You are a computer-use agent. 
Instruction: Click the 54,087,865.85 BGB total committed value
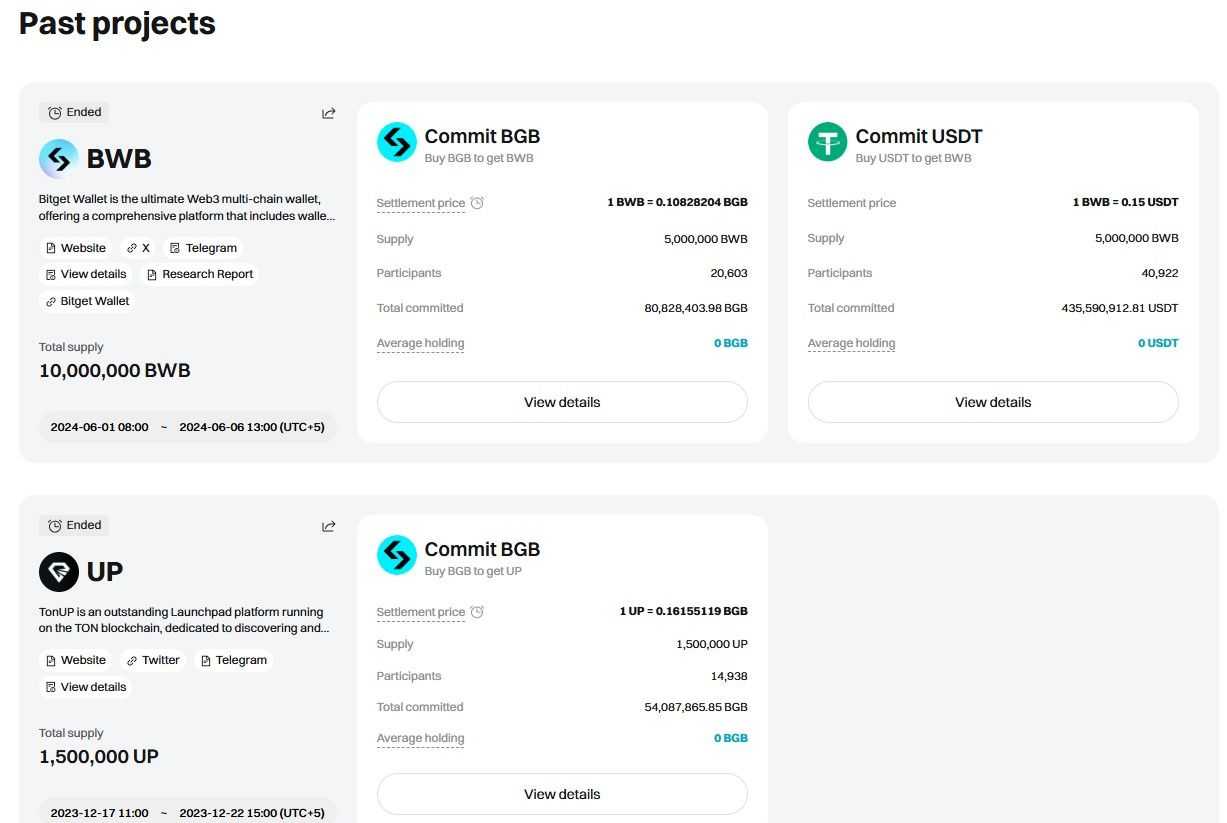pyautogui.click(x=696, y=707)
